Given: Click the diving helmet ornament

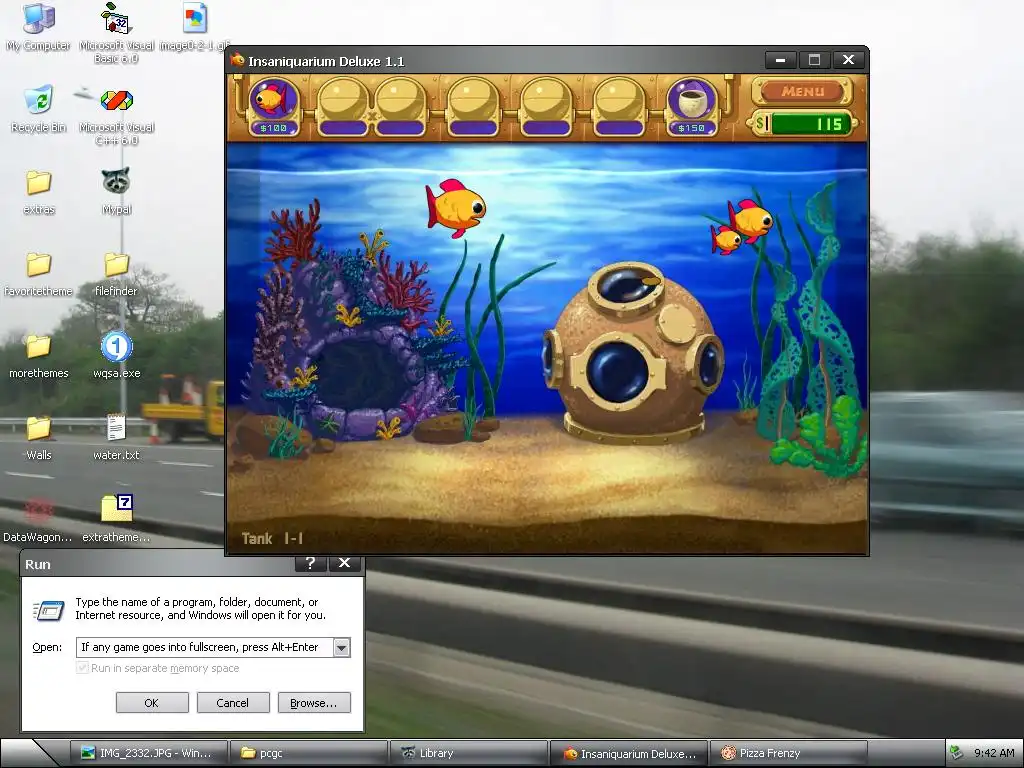Looking at the screenshot, I should point(633,351).
